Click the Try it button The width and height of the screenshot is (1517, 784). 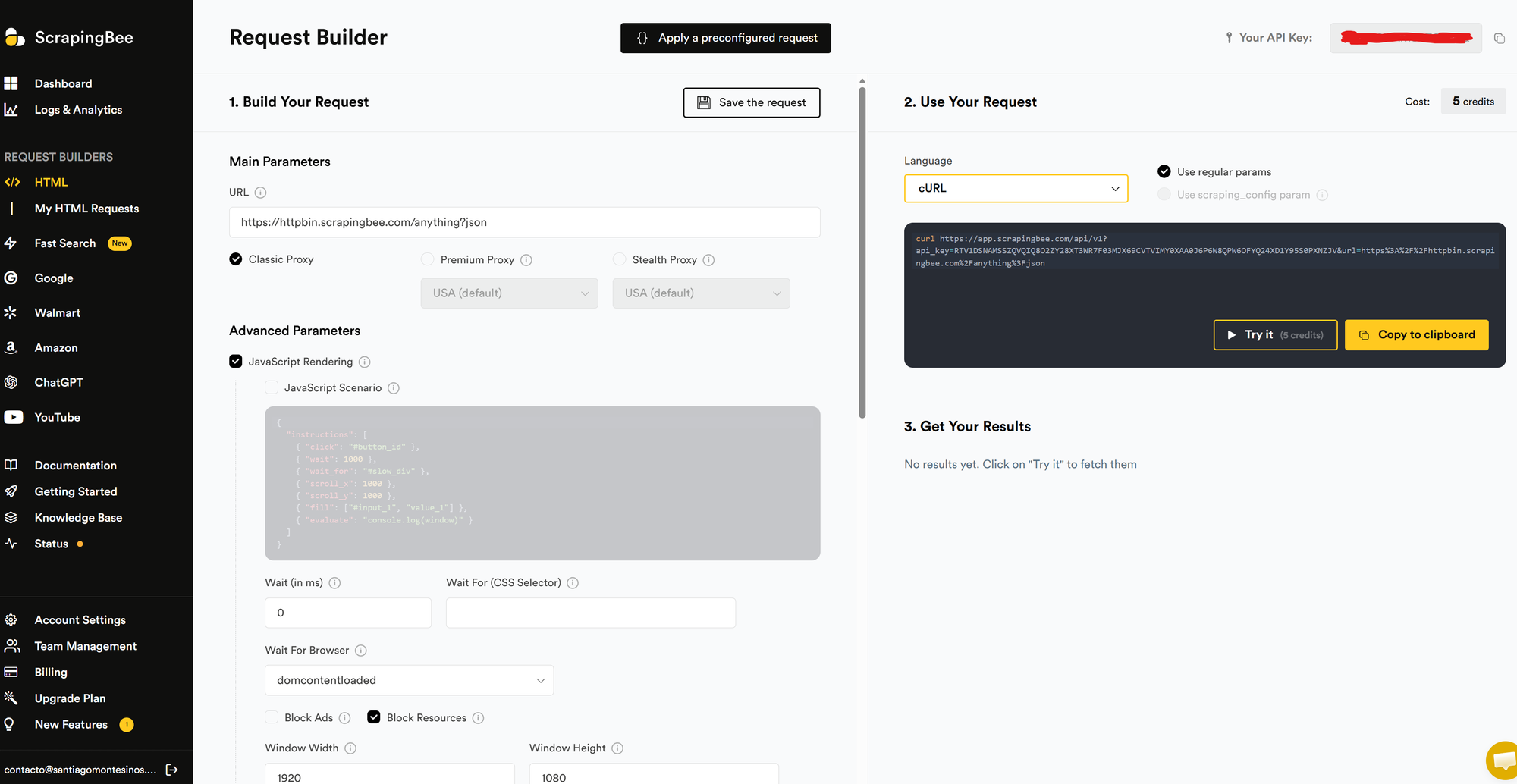click(x=1274, y=335)
